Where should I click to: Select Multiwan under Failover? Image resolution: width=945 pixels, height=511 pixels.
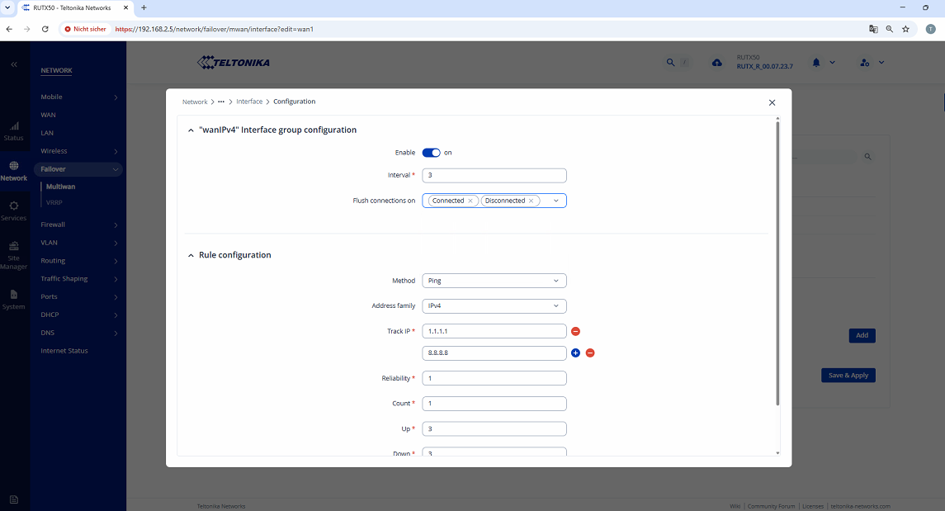point(61,187)
